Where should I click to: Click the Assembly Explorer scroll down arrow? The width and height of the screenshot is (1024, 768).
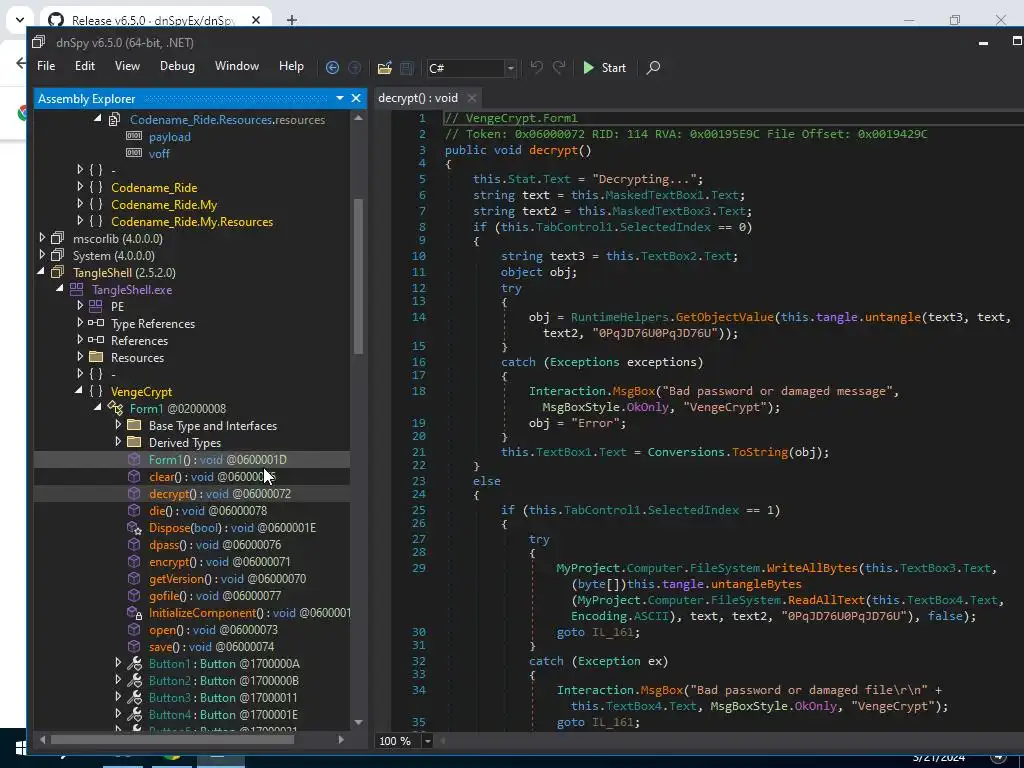pyautogui.click(x=358, y=722)
